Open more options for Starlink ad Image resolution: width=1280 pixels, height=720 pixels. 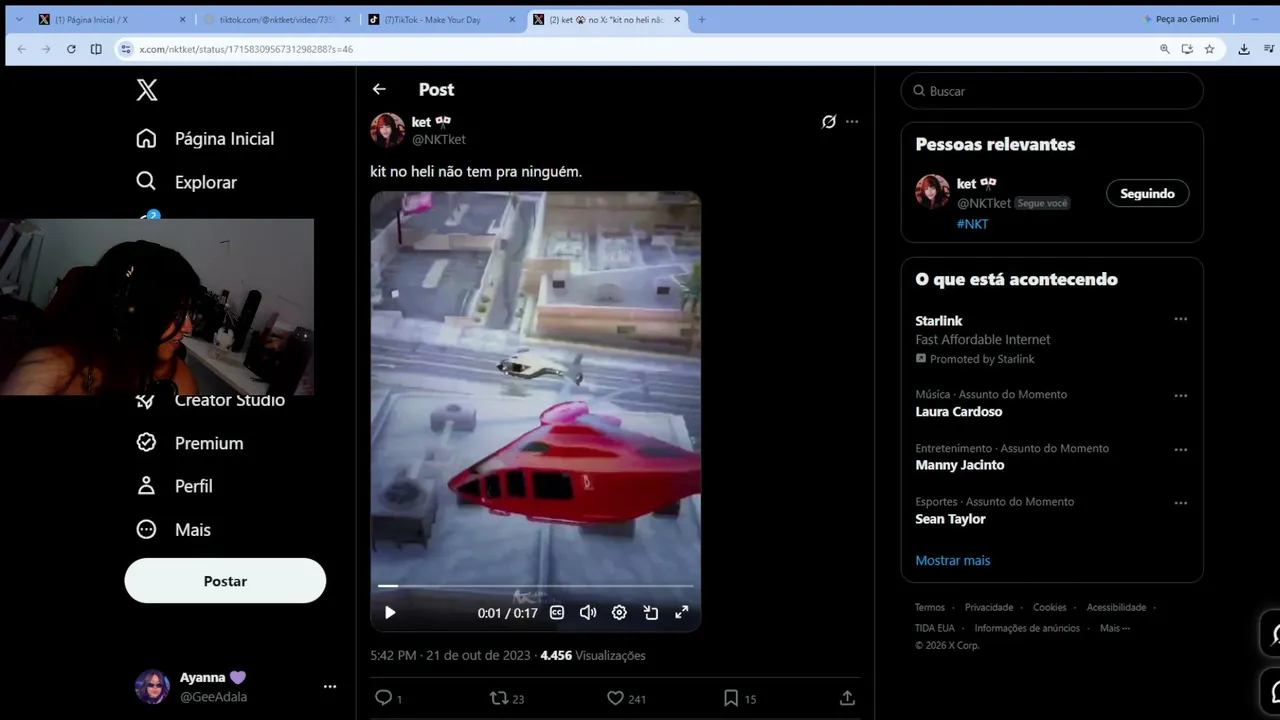pyautogui.click(x=1181, y=320)
